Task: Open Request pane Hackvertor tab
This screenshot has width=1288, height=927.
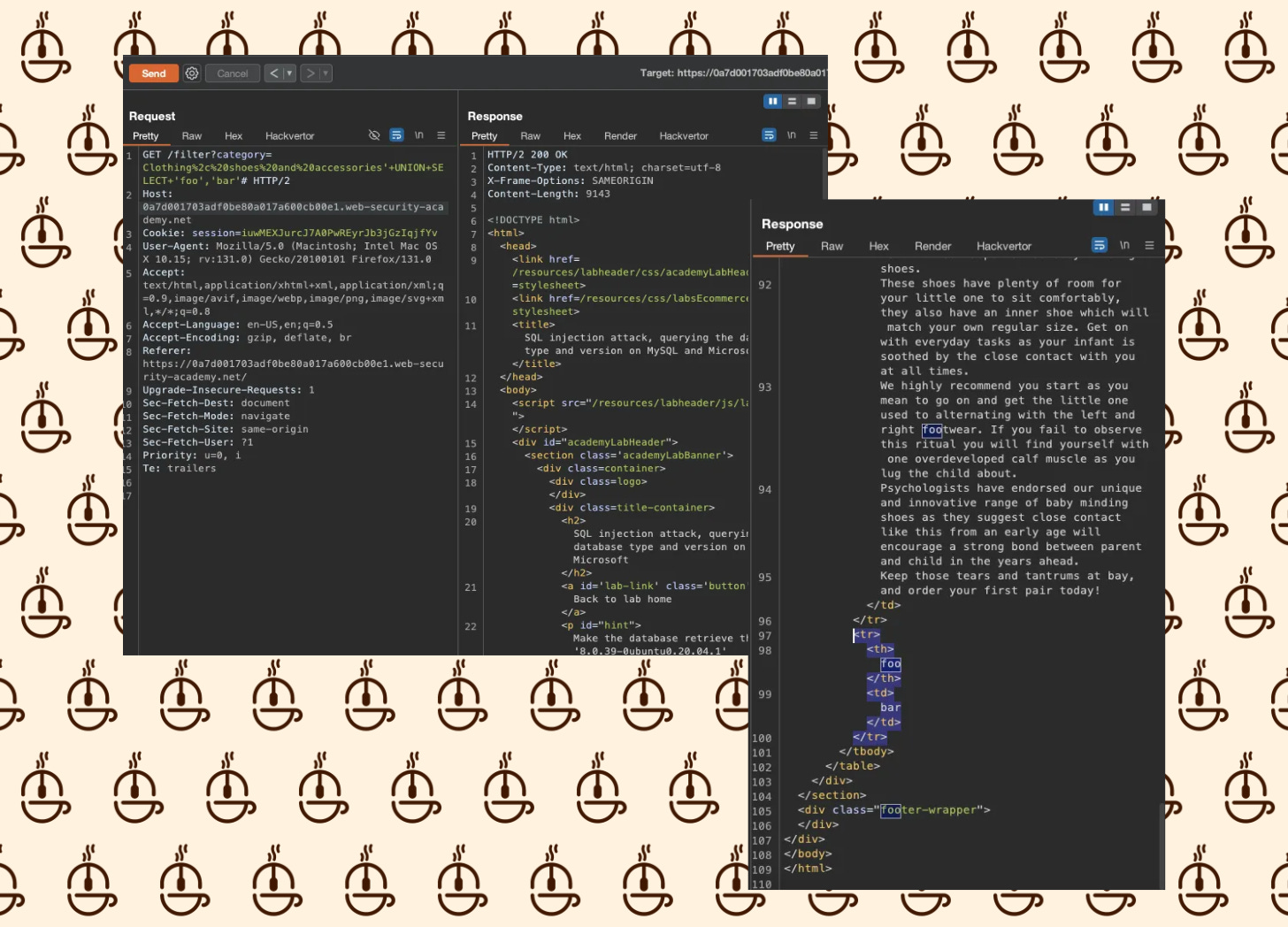Action: (290, 136)
